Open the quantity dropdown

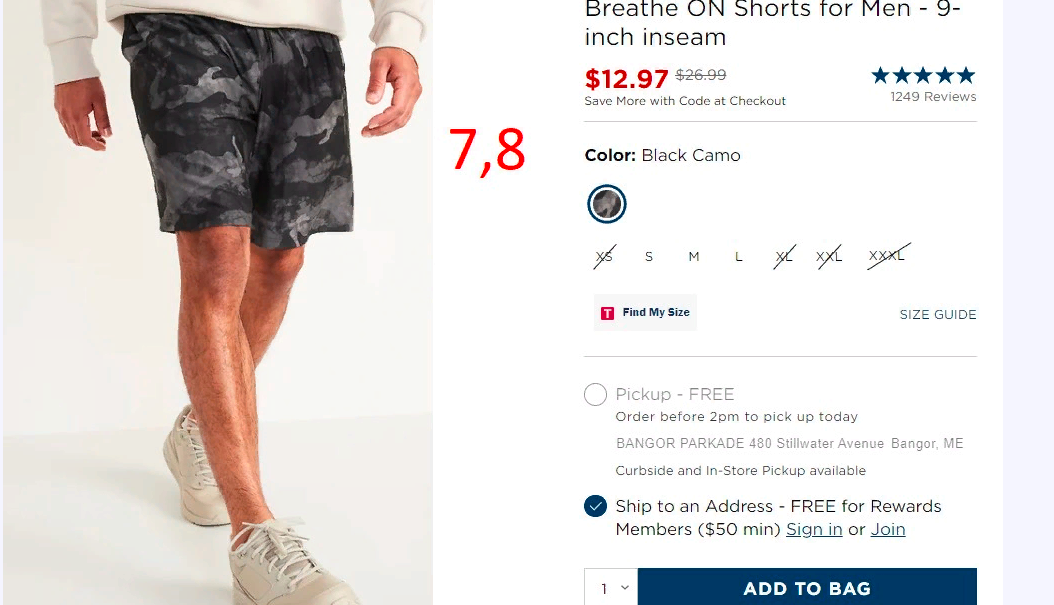pos(611,588)
